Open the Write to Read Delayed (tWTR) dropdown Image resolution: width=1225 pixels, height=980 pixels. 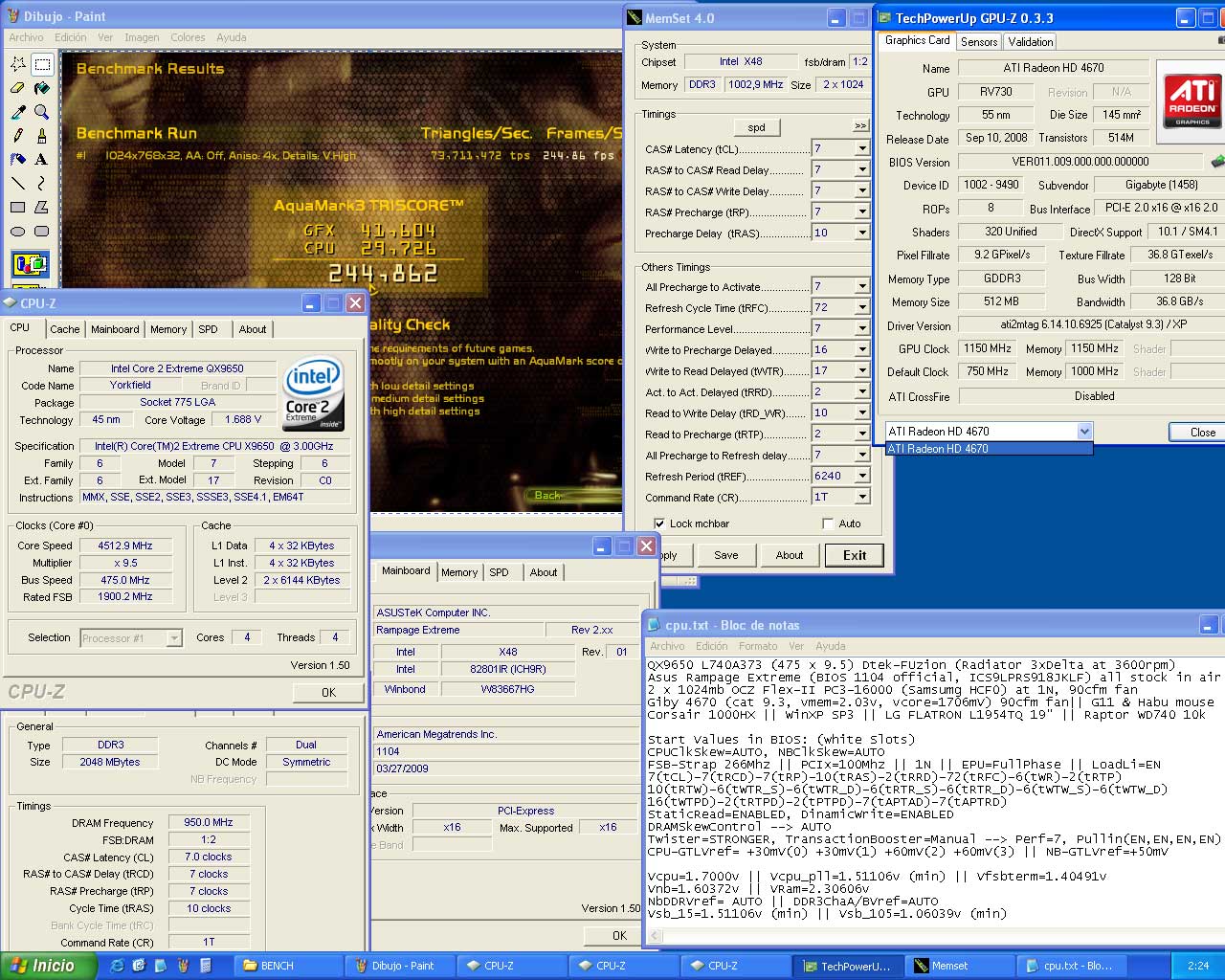[x=862, y=370]
